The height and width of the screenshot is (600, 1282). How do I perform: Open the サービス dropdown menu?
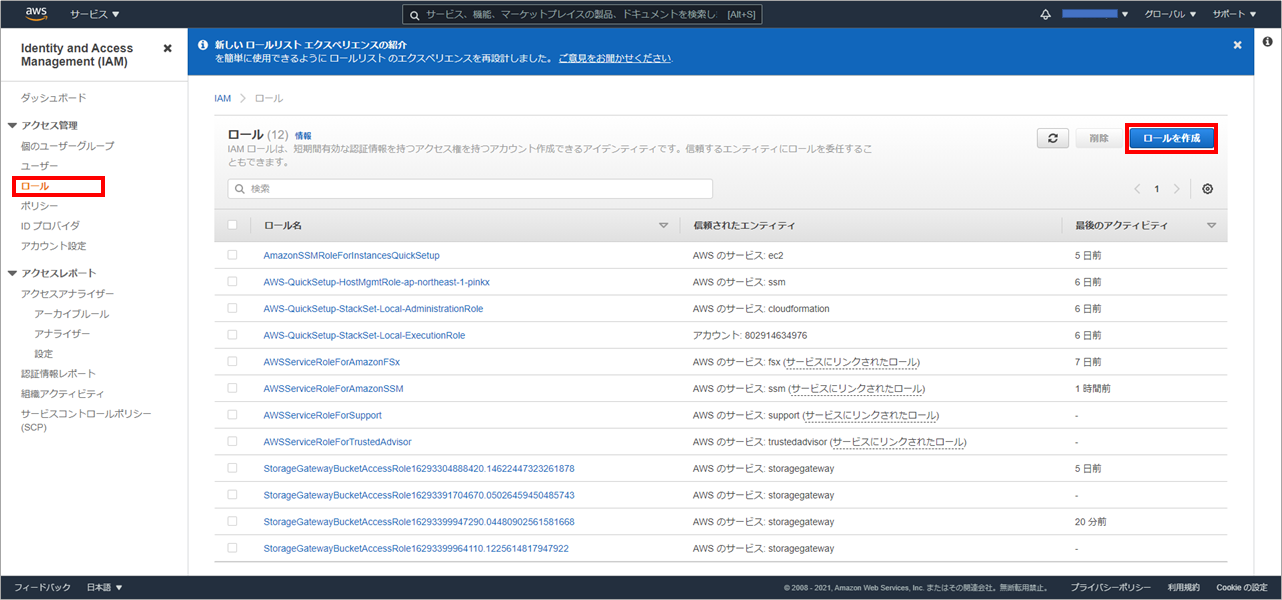coord(95,14)
